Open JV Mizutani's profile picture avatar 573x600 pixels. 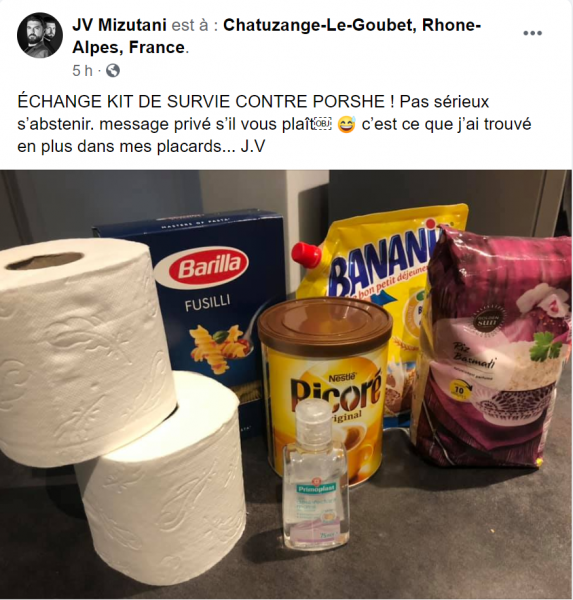tap(40, 35)
